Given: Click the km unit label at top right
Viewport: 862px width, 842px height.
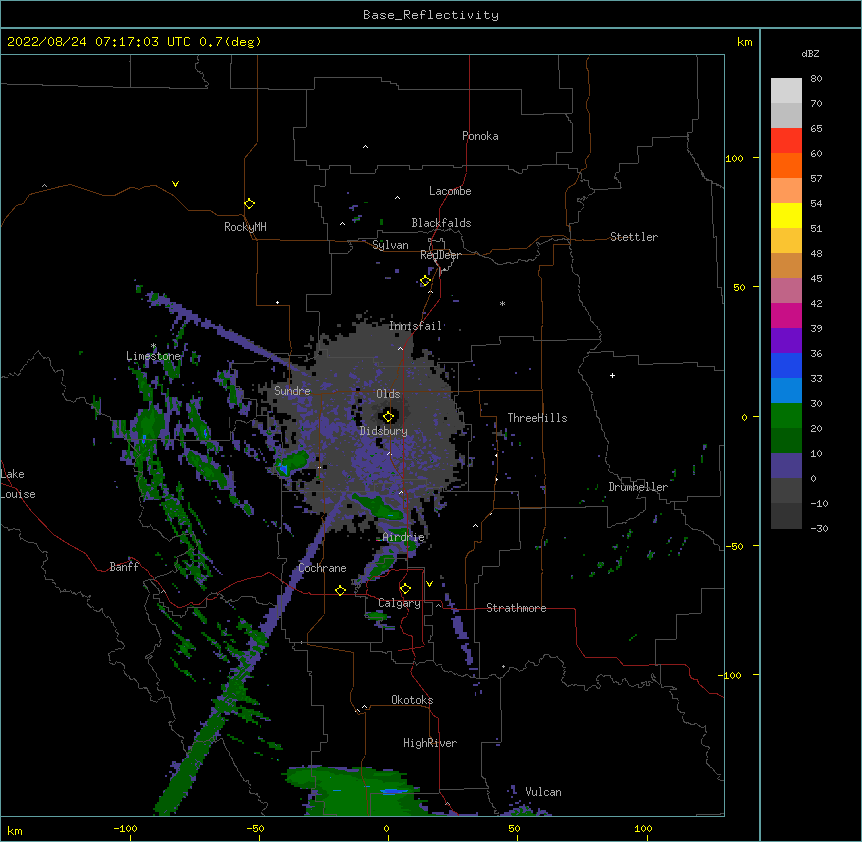Looking at the screenshot, I should [745, 42].
